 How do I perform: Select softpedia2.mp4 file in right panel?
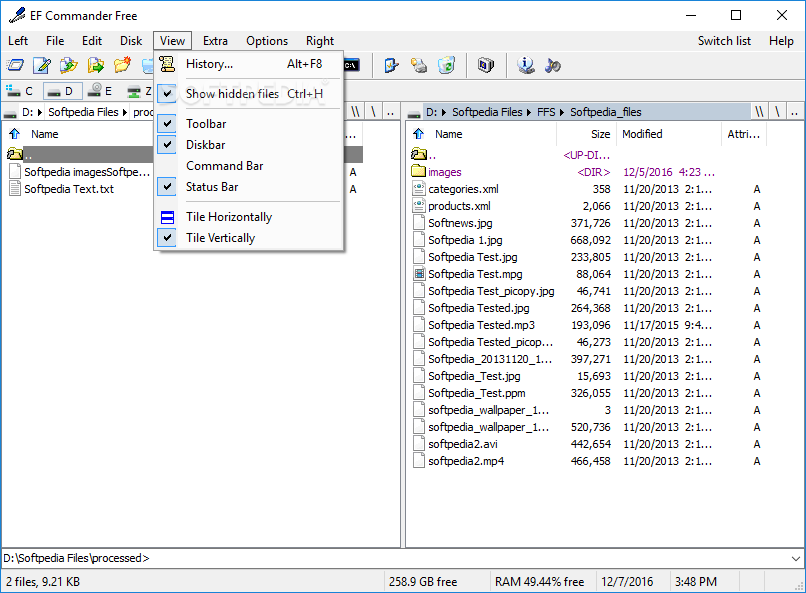466,461
